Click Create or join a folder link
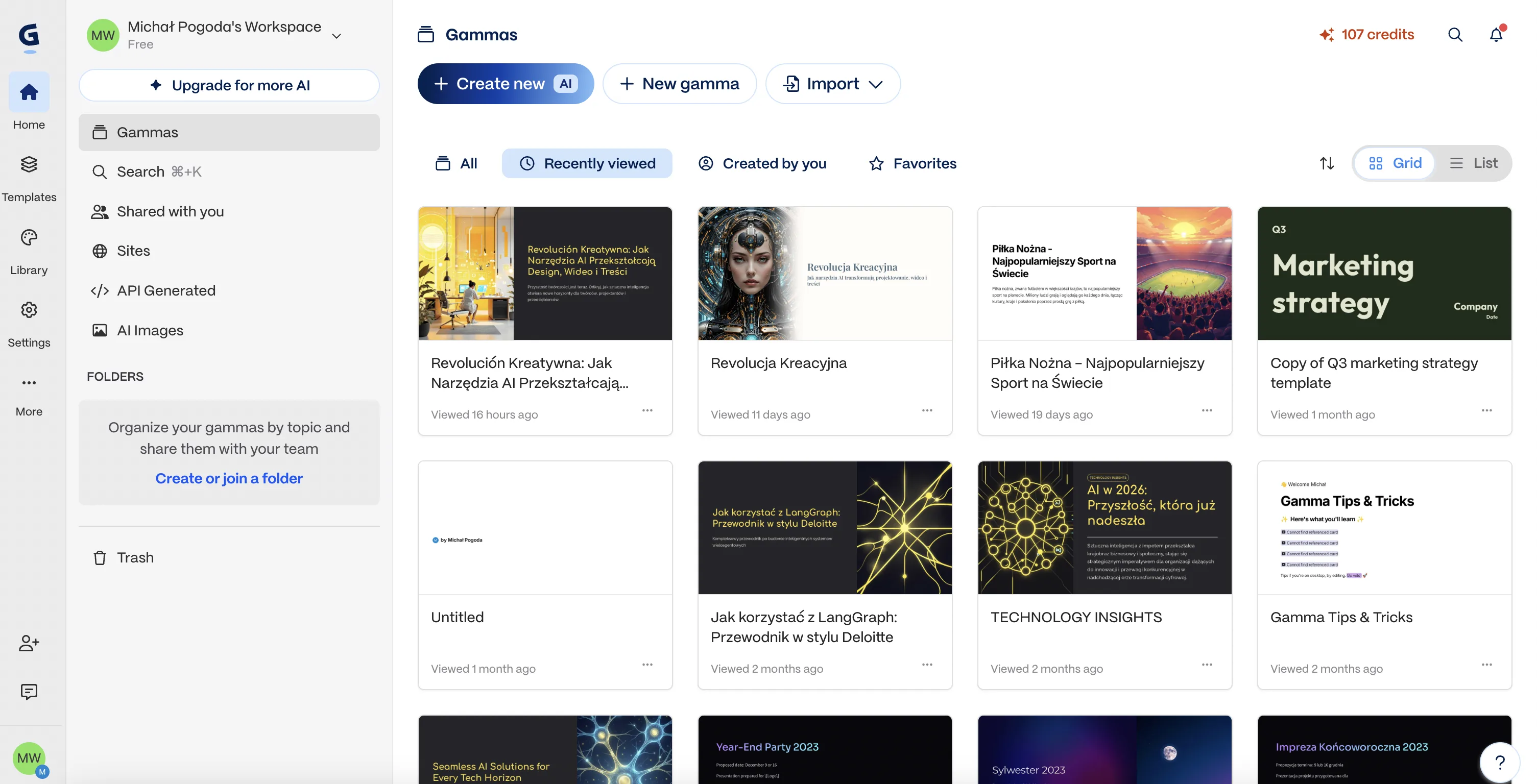Image resolution: width=1537 pixels, height=784 pixels. (x=229, y=478)
